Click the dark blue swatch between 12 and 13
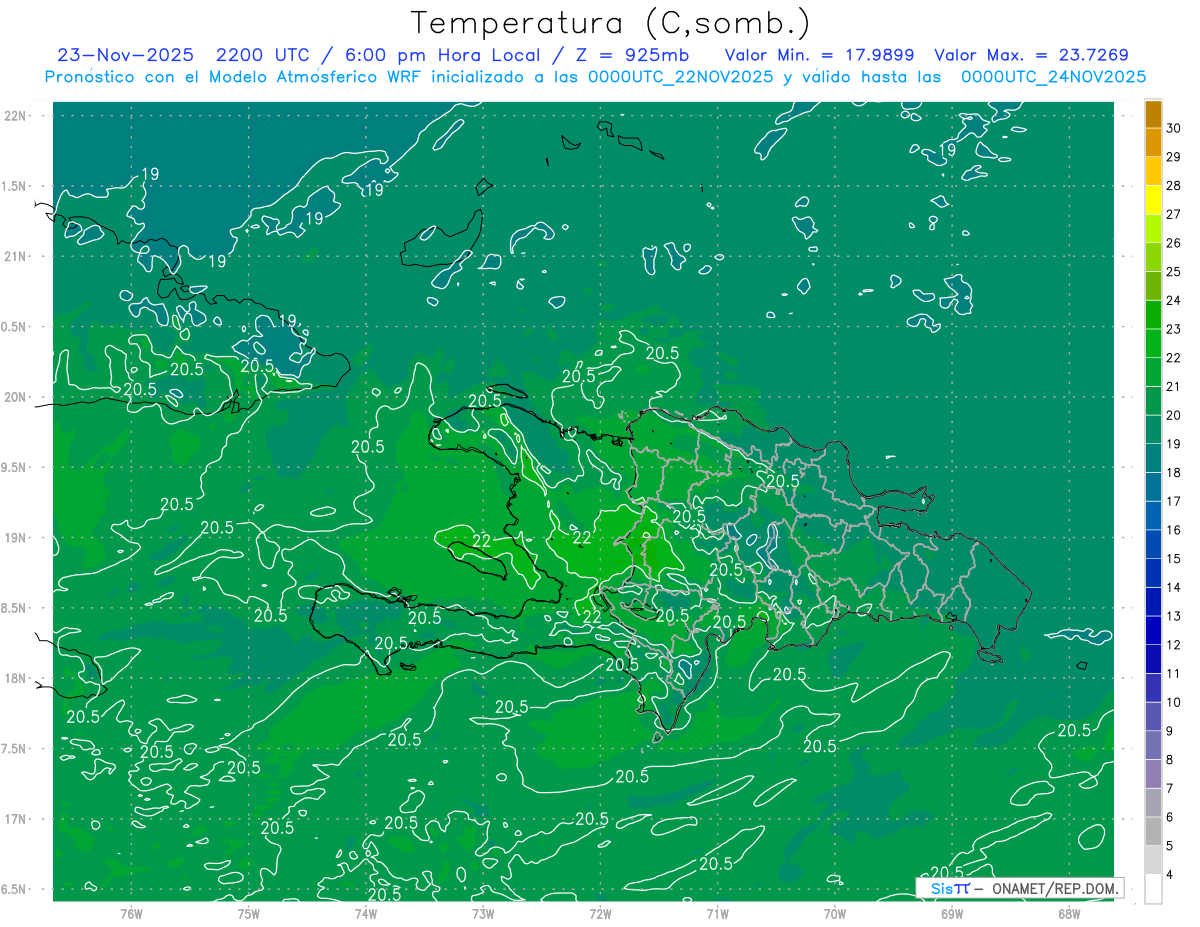1200x927 pixels. coord(1153,630)
